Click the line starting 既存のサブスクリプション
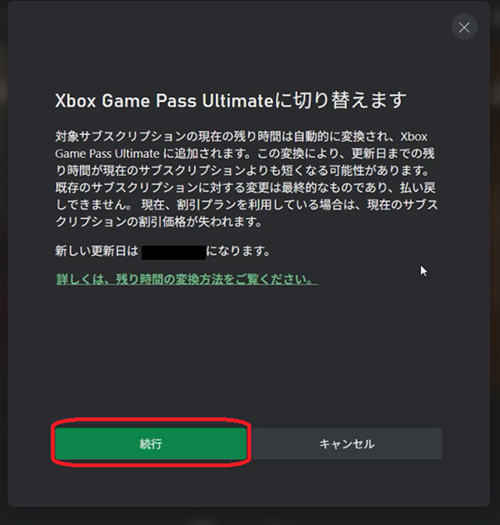Image resolution: width=500 pixels, height=525 pixels. pyautogui.click(x=245, y=188)
